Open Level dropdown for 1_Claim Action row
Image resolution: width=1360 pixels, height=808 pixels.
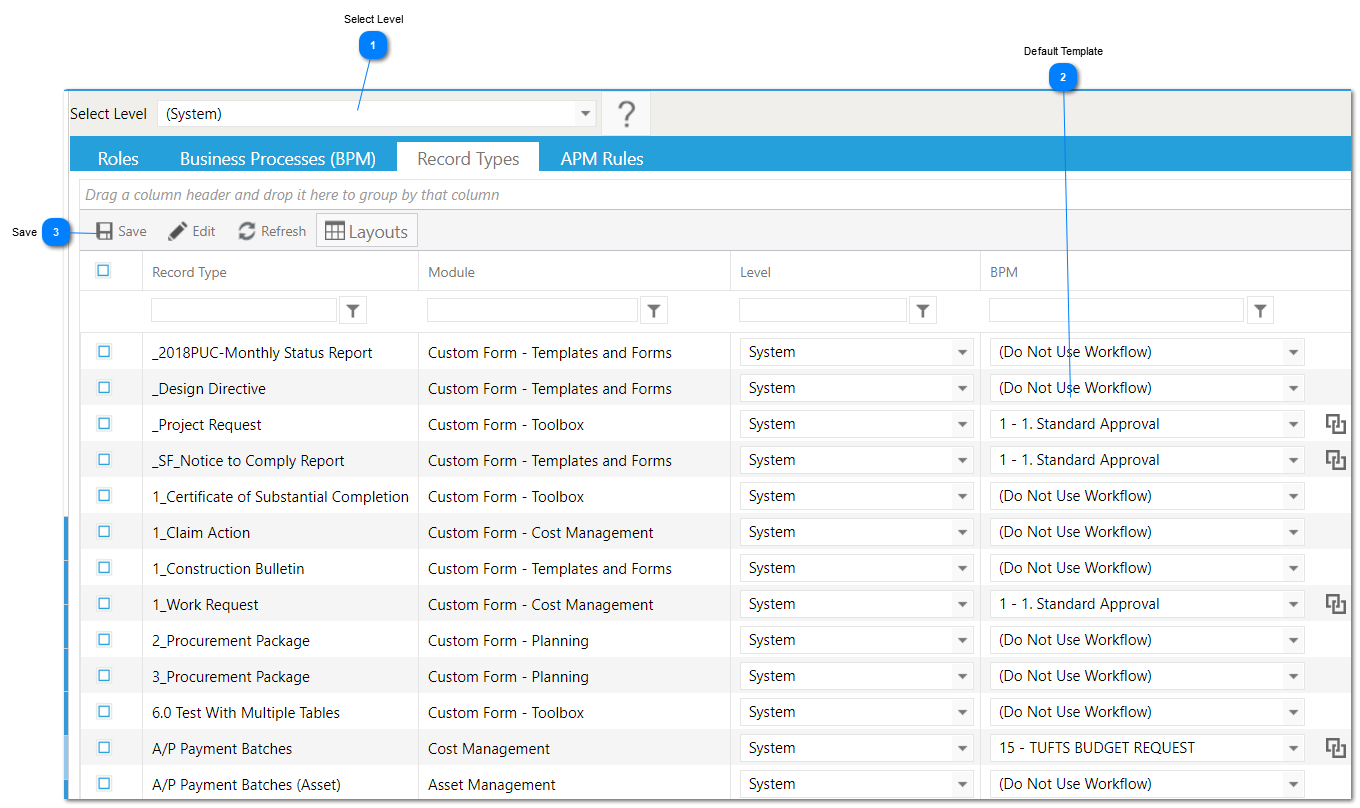[x=857, y=532]
